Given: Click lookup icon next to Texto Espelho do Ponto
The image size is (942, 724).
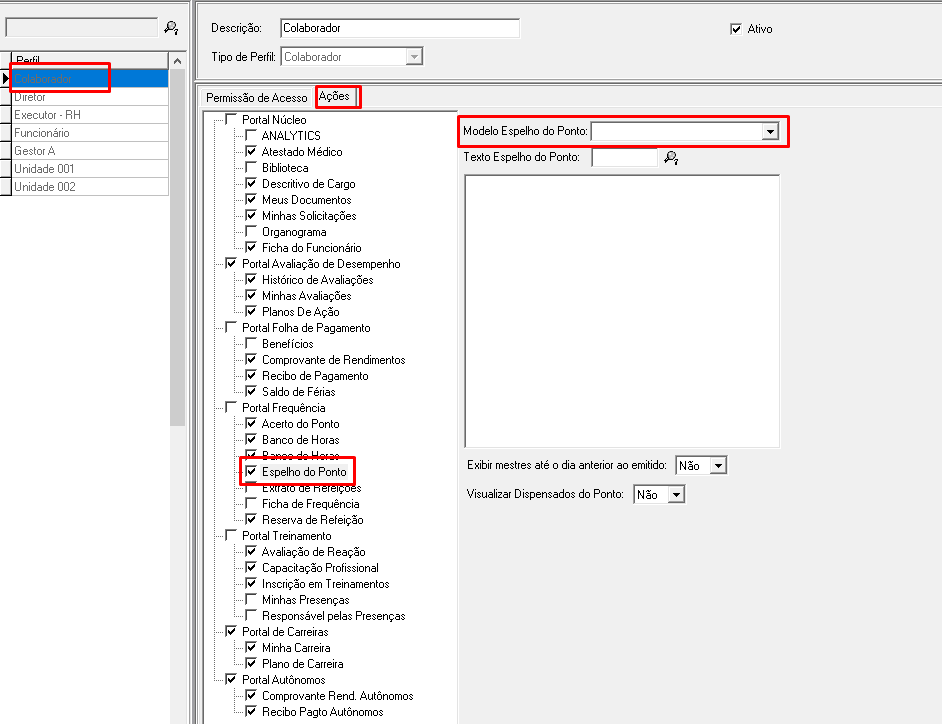Looking at the screenshot, I should pyautogui.click(x=671, y=157).
